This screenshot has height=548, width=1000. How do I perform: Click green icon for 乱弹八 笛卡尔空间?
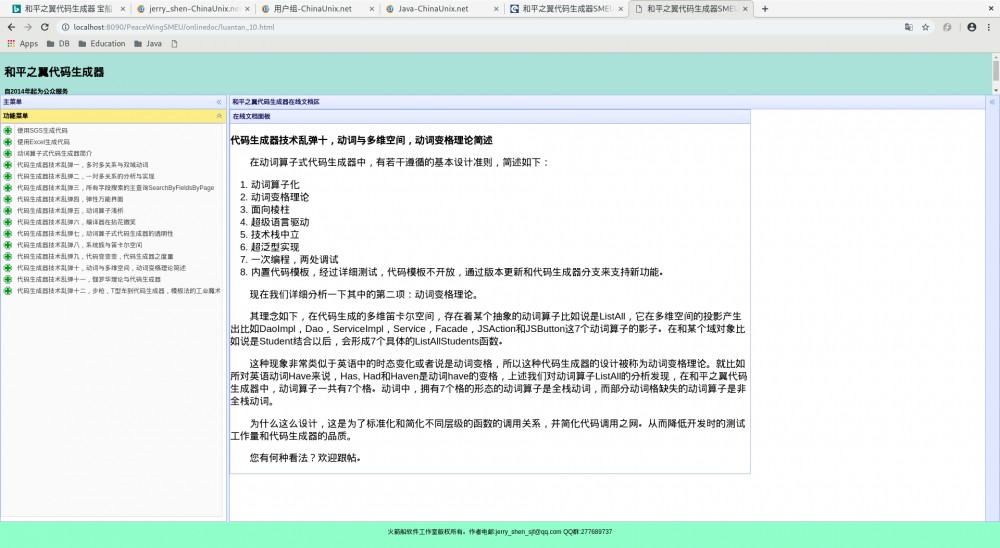pyautogui.click(x=8, y=245)
